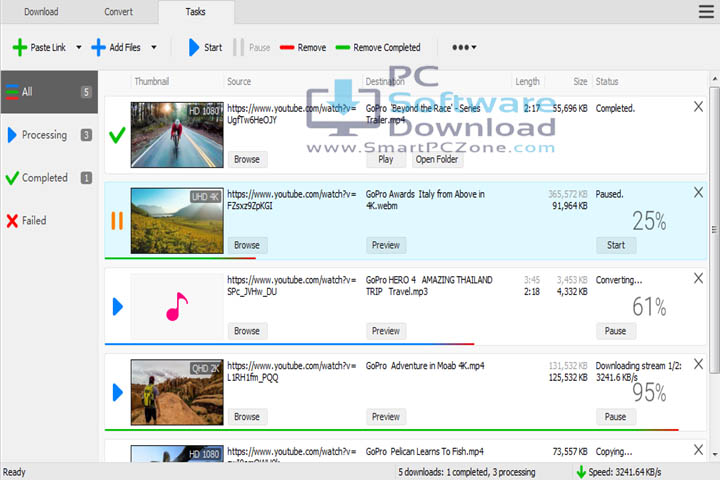Viewport: 720px width, 480px height.
Task: Select the Tasks tab
Action: coord(196,11)
